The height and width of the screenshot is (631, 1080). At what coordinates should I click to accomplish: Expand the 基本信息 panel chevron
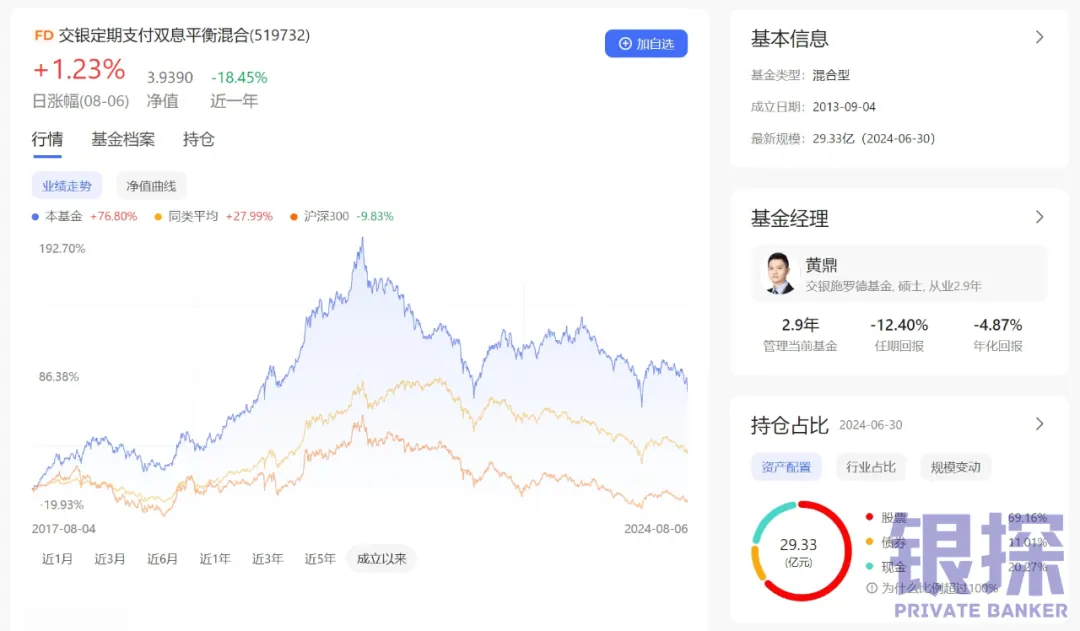[1039, 37]
